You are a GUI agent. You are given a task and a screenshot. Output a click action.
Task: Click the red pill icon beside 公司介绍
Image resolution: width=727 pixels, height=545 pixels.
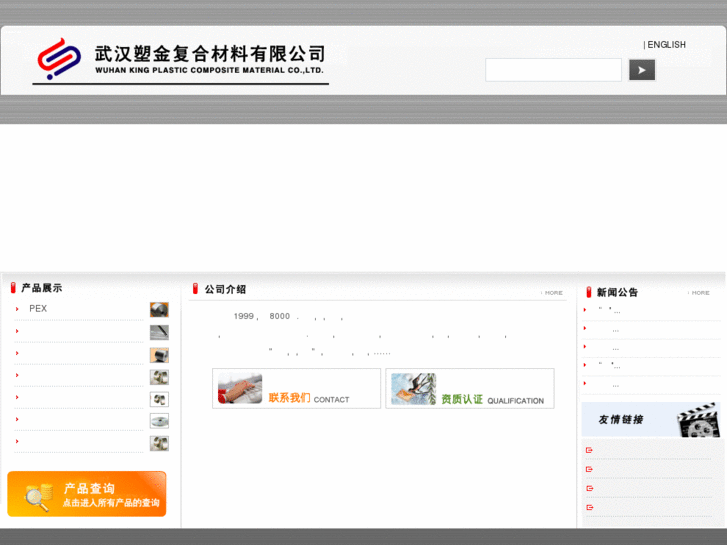pyautogui.click(x=195, y=289)
